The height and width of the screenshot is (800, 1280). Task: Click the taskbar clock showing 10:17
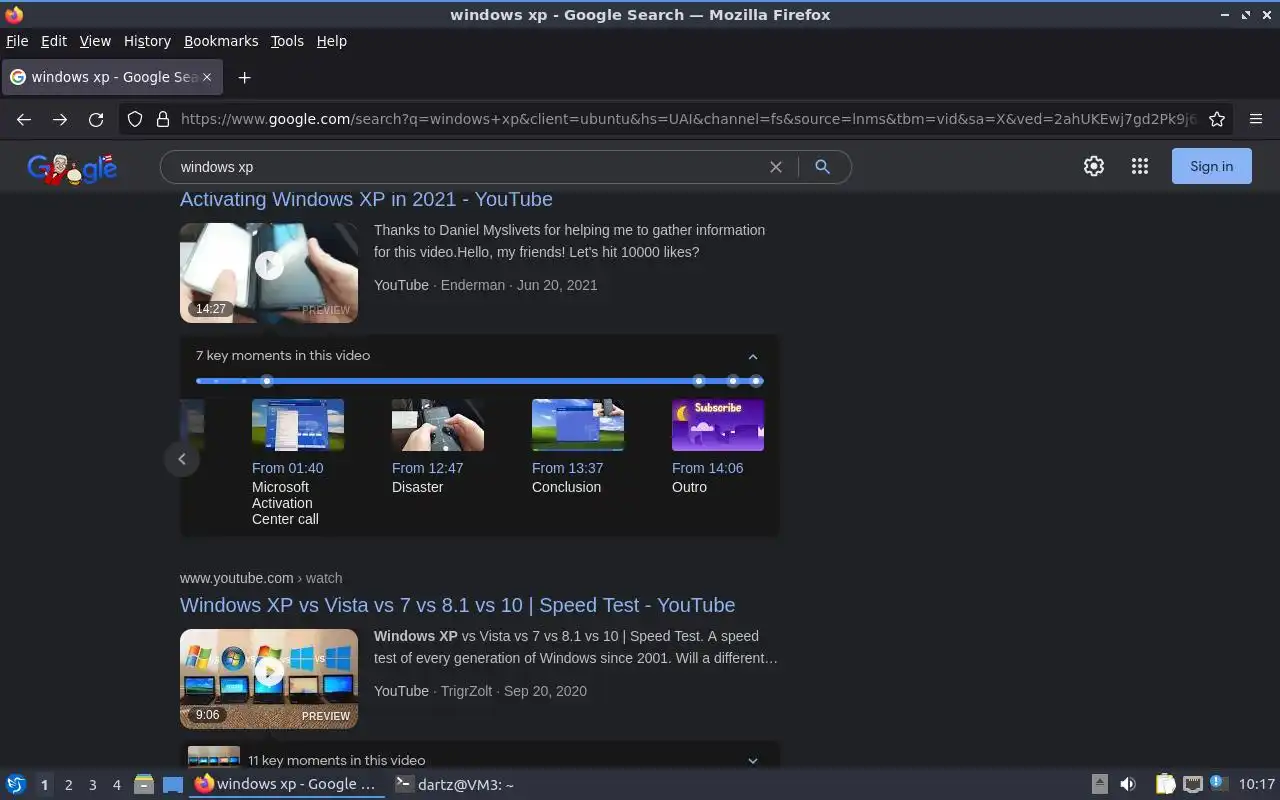1256,785
